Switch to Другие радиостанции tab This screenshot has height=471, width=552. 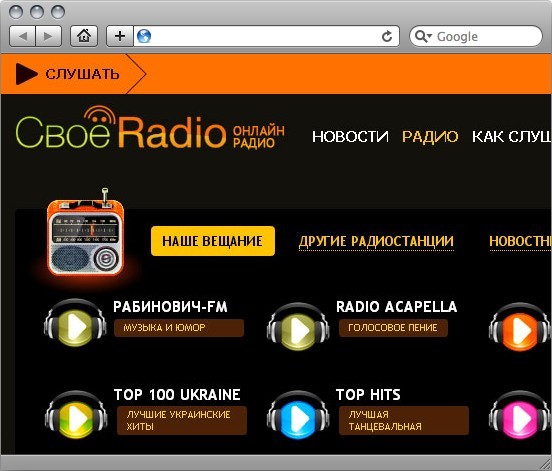click(x=376, y=241)
